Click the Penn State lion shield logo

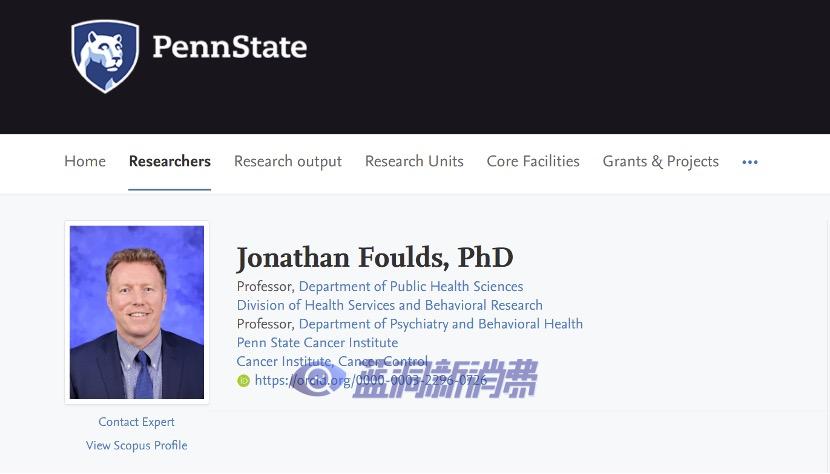tap(105, 56)
